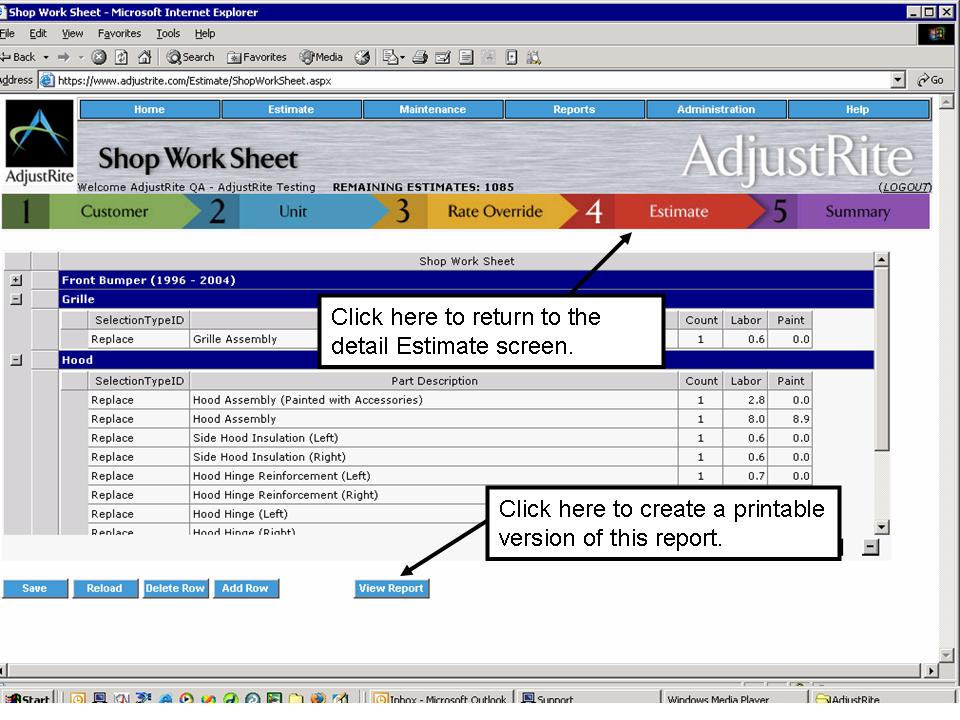Go to the browser Home page icon
The image size is (960, 720).
click(144, 57)
